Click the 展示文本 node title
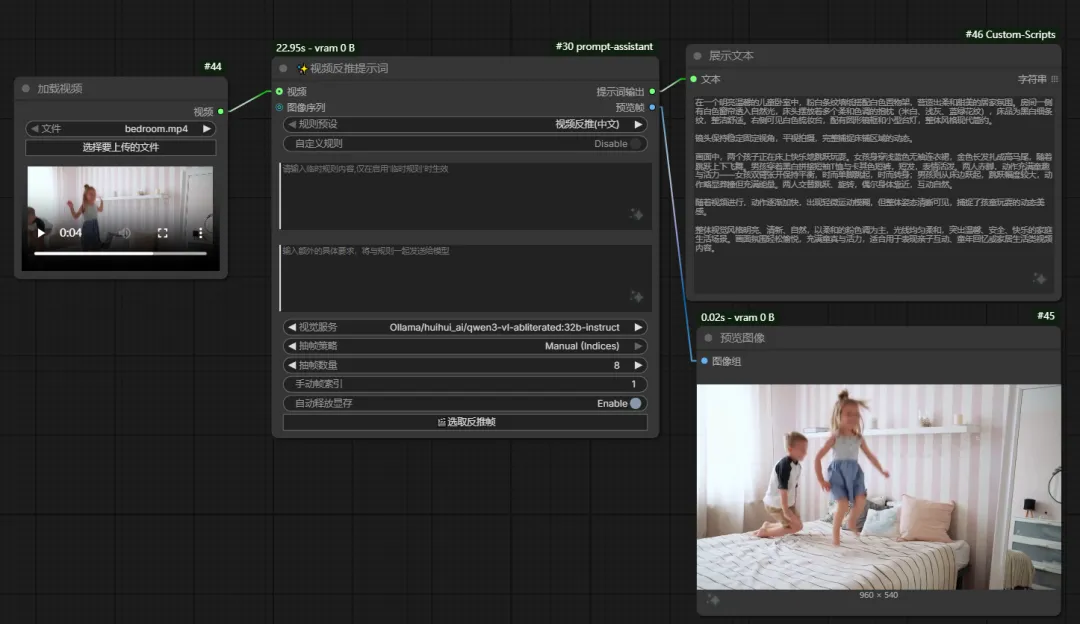The width and height of the screenshot is (1080, 624). tap(731, 56)
